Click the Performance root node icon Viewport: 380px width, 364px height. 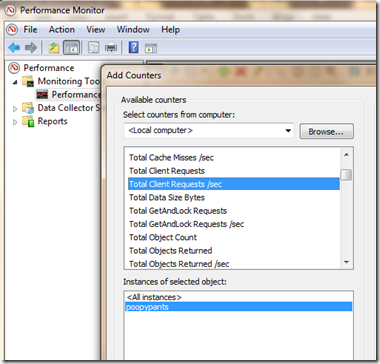pos(14,68)
